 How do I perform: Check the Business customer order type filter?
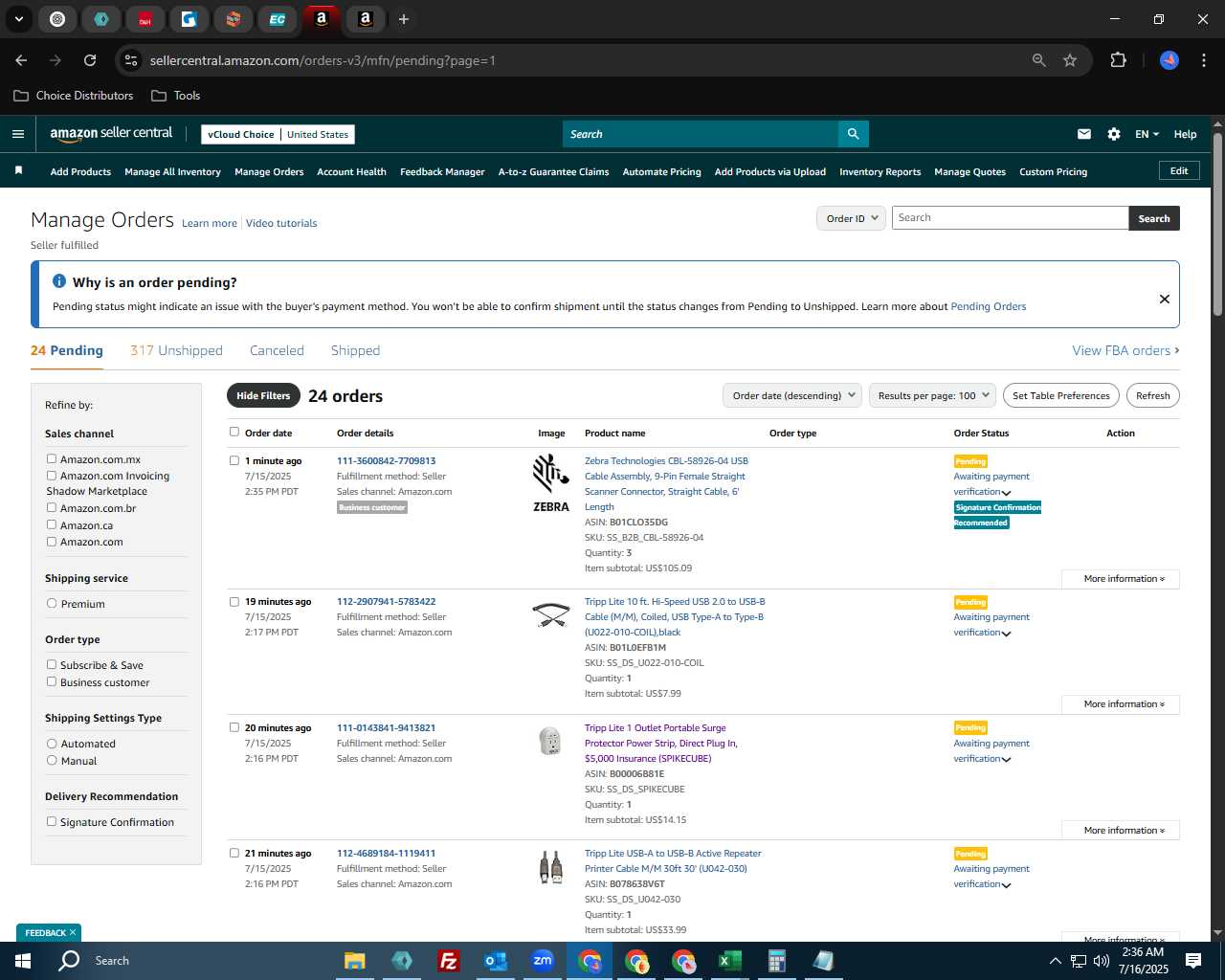(52, 682)
